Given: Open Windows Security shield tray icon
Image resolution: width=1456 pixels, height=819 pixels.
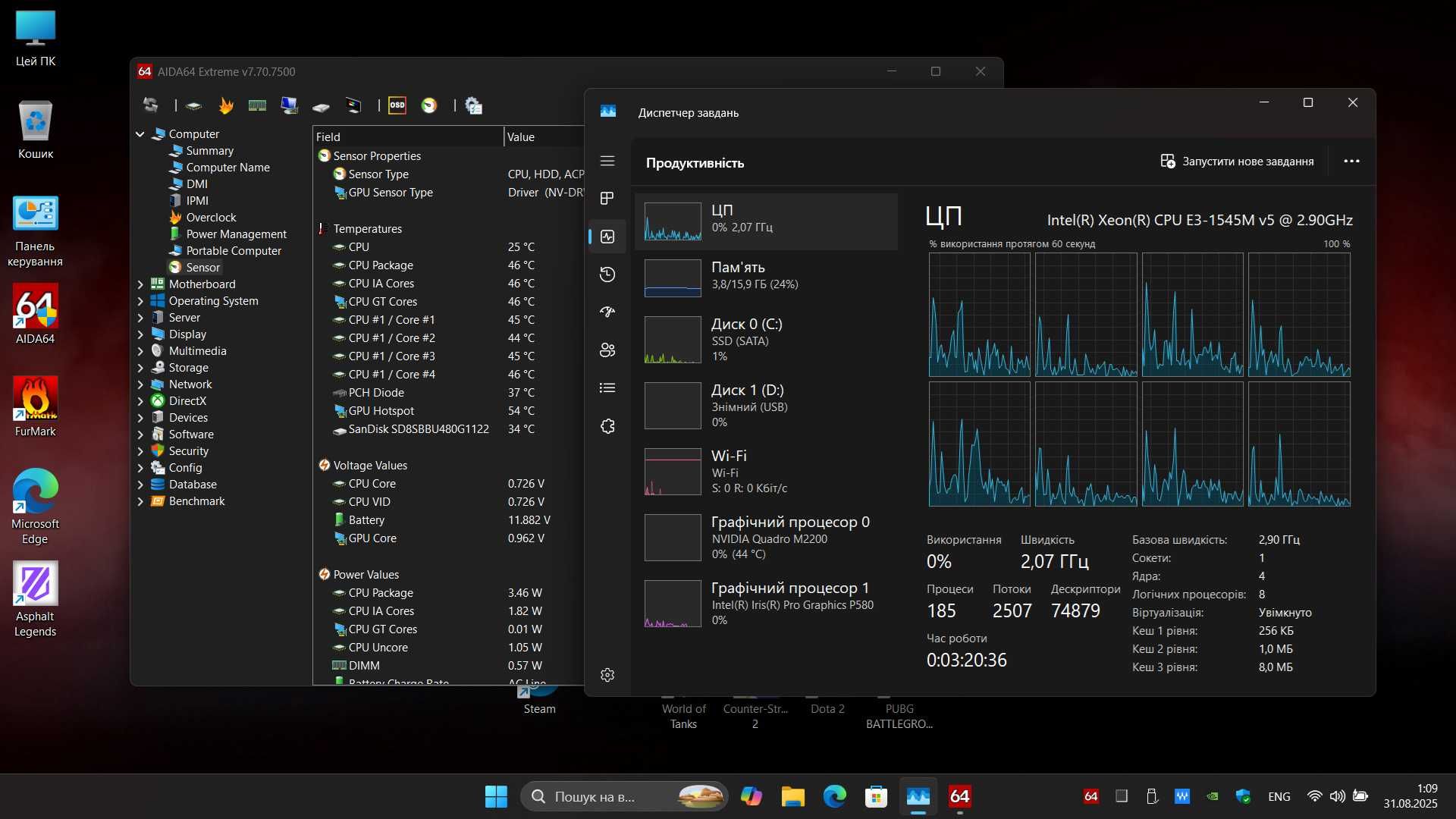Looking at the screenshot, I should (x=1243, y=796).
